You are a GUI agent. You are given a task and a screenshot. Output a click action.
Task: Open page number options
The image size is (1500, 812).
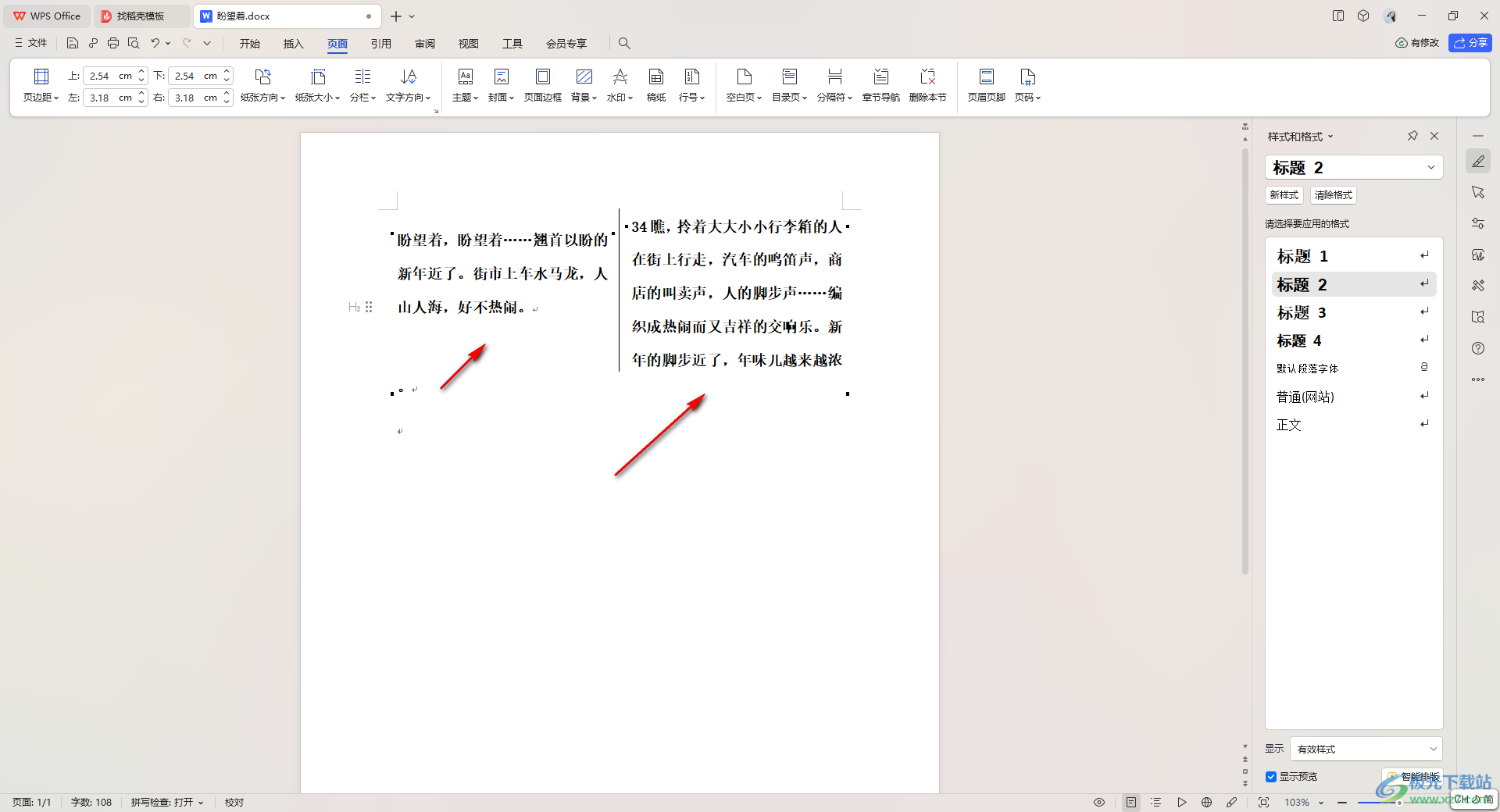[x=1027, y=85]
